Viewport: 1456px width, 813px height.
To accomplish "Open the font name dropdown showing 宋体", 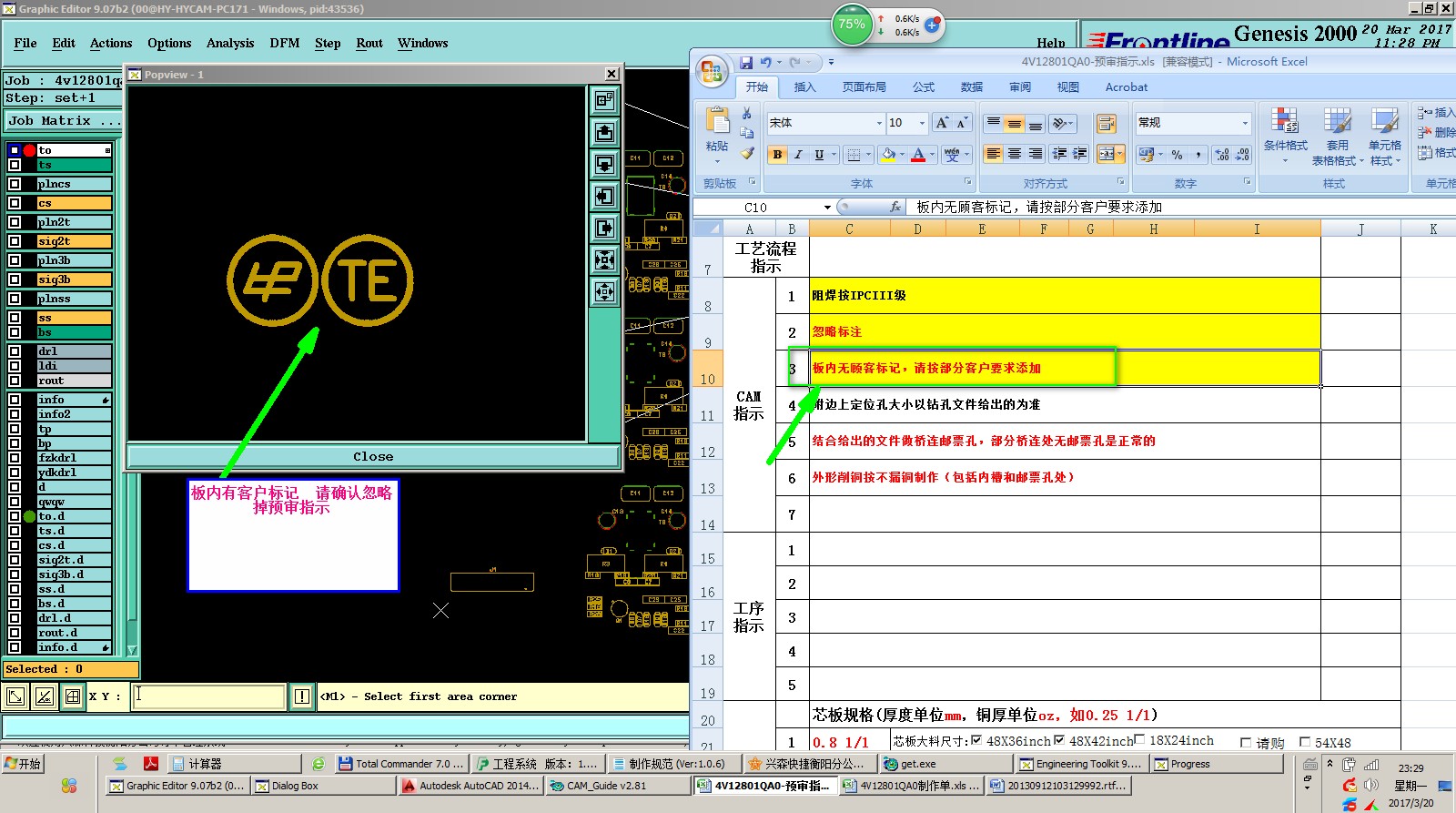I will pyautogui.click(x=879, y=123).
